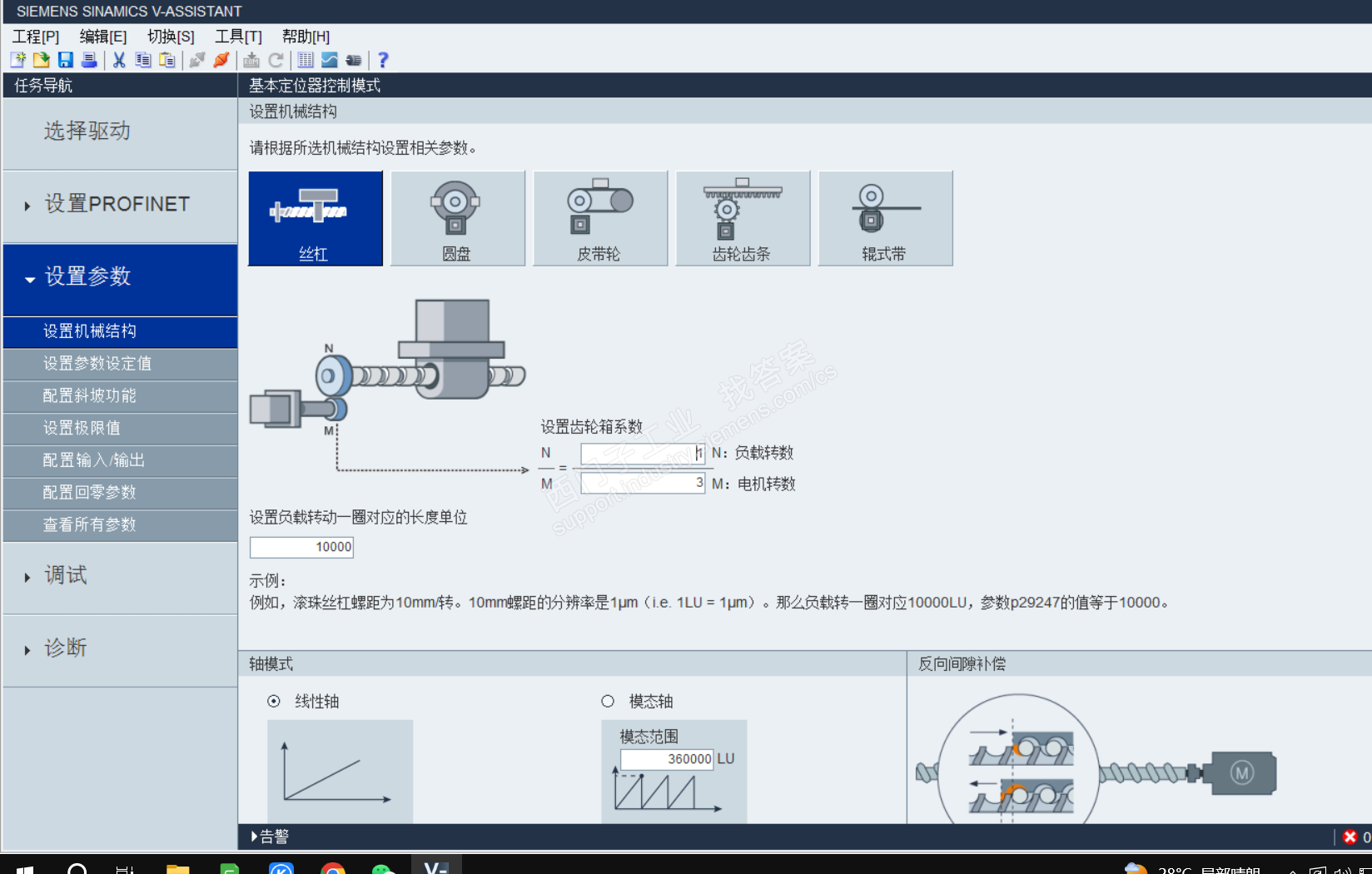
Task: Open the 配置输入/输出 sub-item
Action: click(x=120, y=460)
